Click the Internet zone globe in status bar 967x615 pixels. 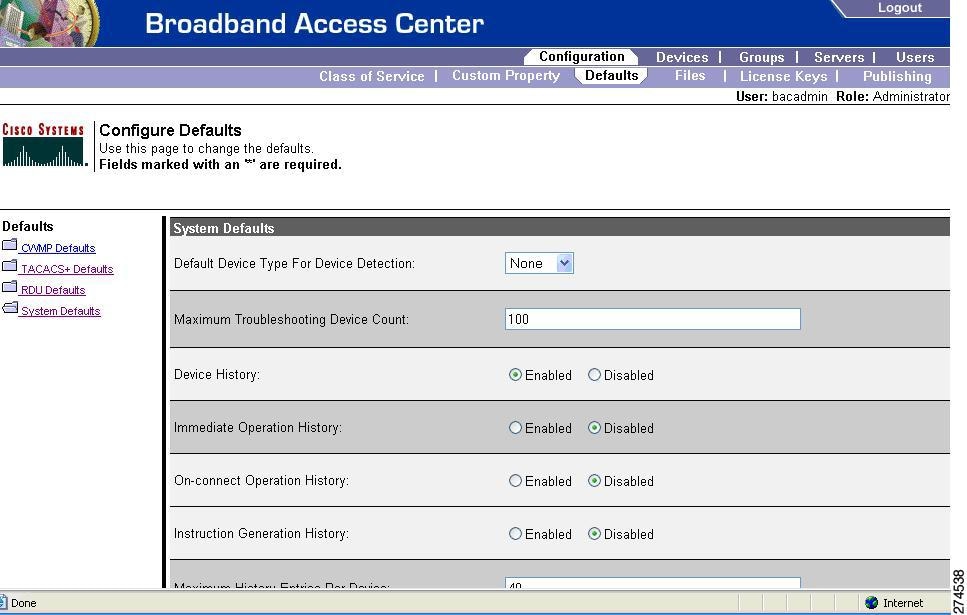[873, 602]
